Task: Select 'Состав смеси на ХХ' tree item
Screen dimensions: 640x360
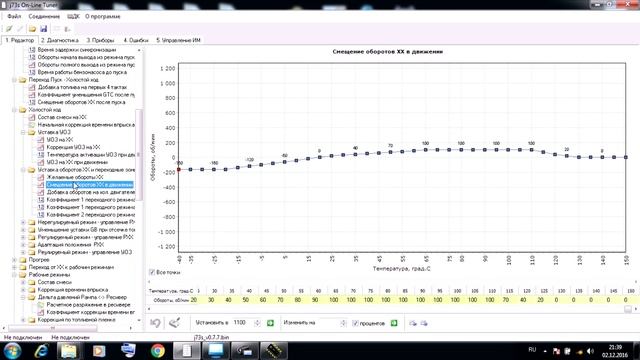Action: [x=62, y=117]
